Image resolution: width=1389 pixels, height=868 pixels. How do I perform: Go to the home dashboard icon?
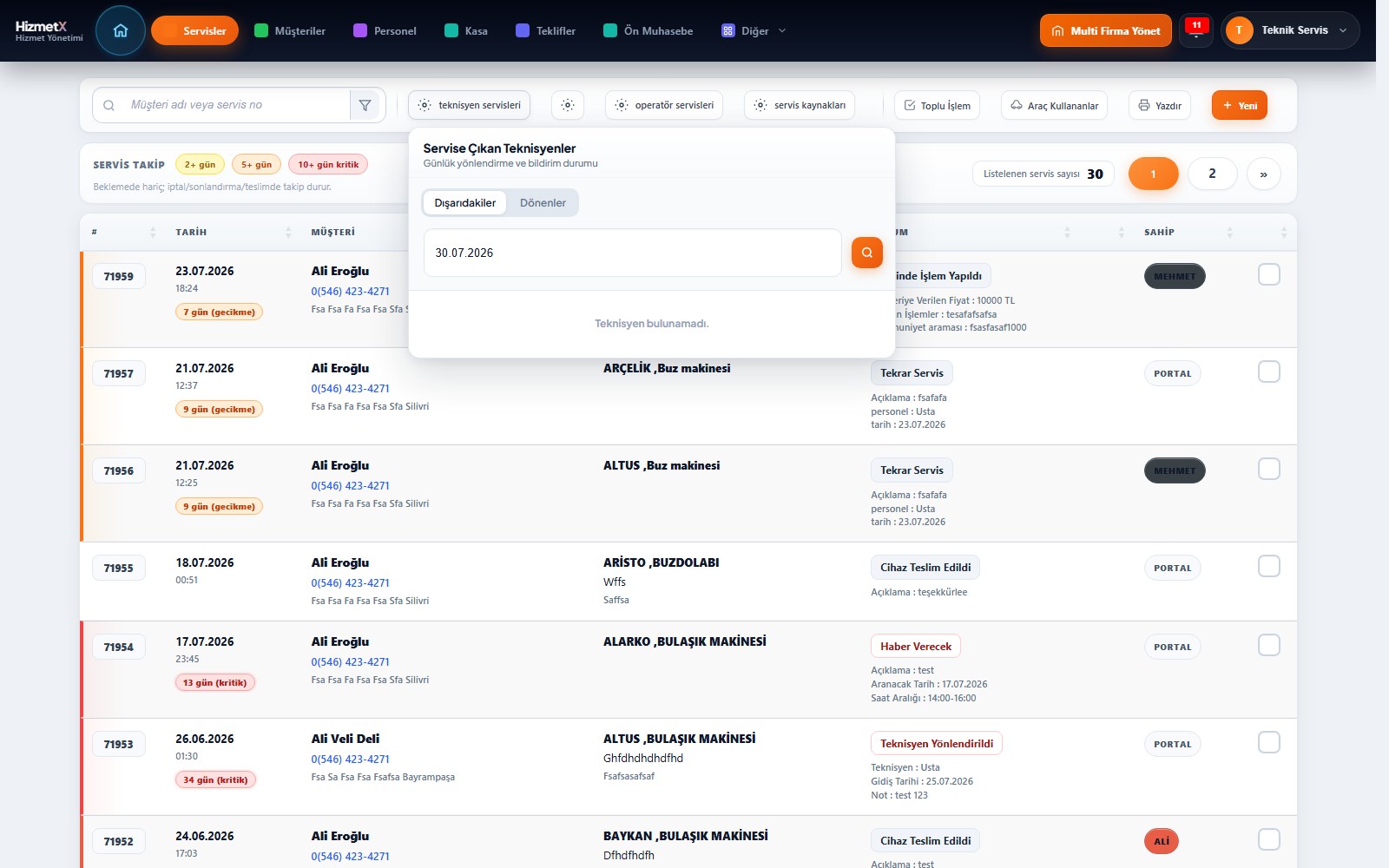tap(121, 30)
